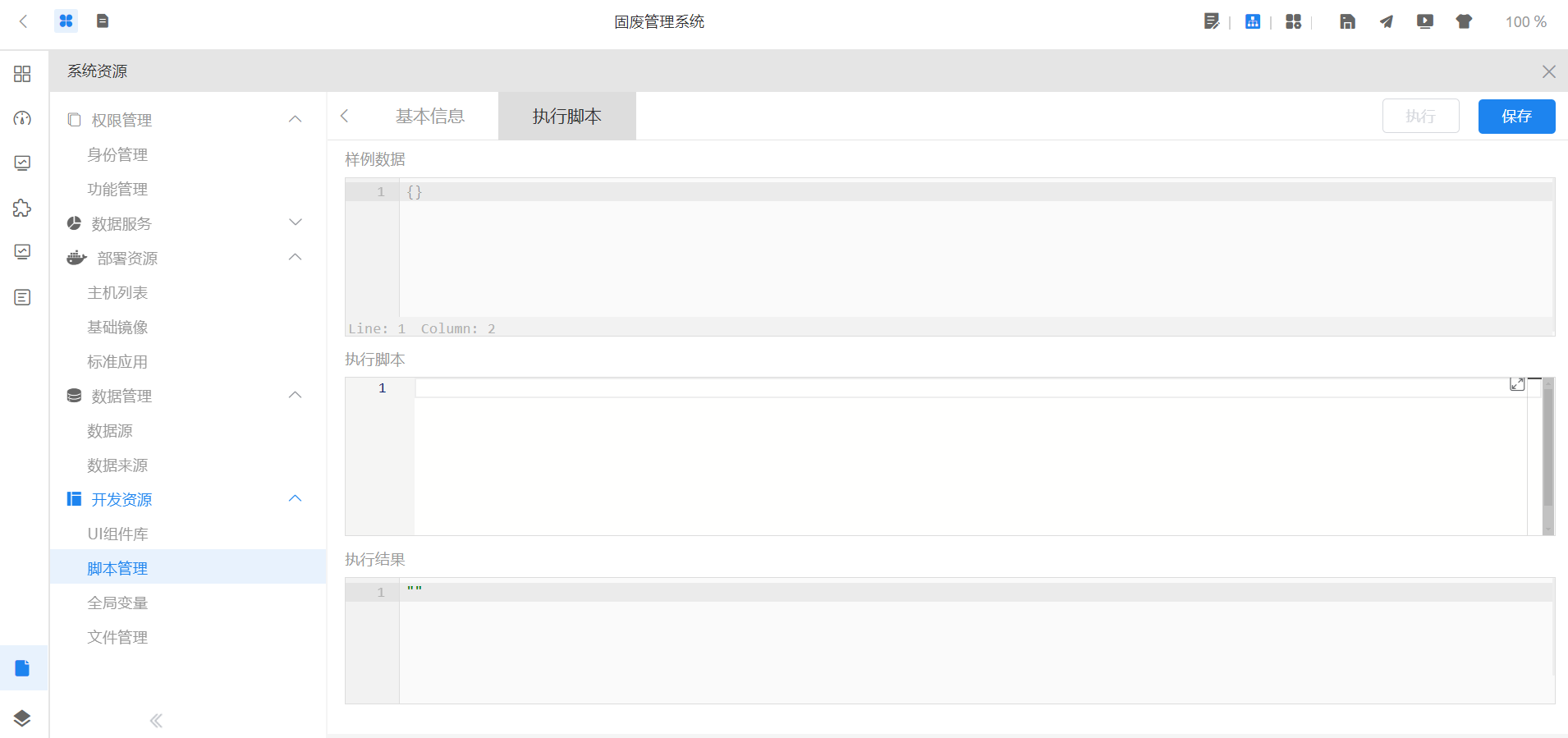Open the left rail gauge icon
The width and height of the screenshot is (1568, 738).
tap(23, 118)
